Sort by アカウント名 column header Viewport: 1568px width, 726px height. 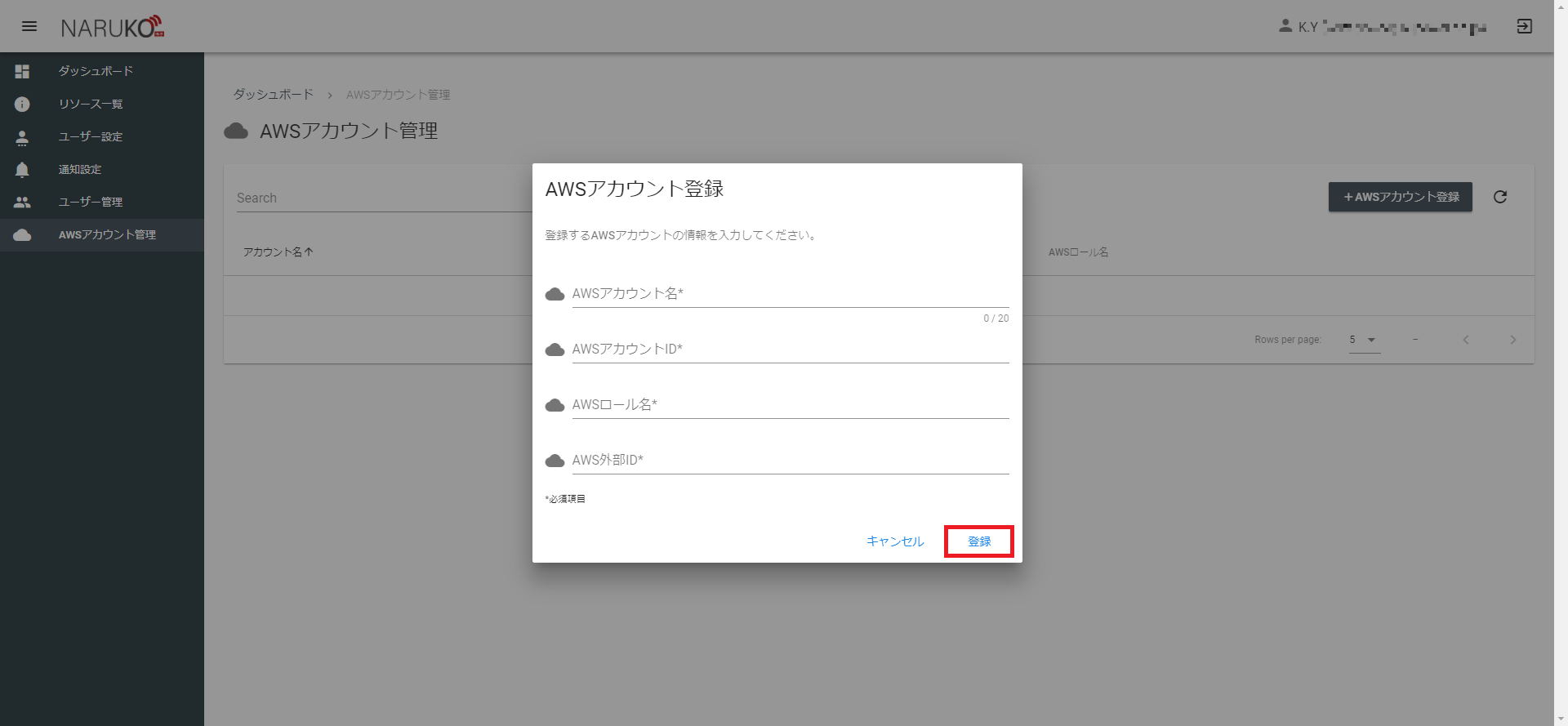[x=278, y=252]
